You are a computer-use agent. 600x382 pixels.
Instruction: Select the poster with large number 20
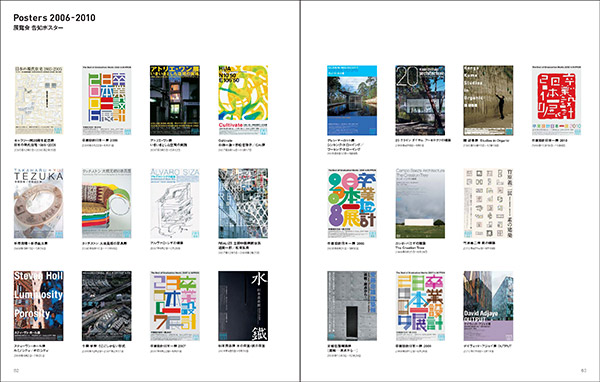tap(420, 100)
